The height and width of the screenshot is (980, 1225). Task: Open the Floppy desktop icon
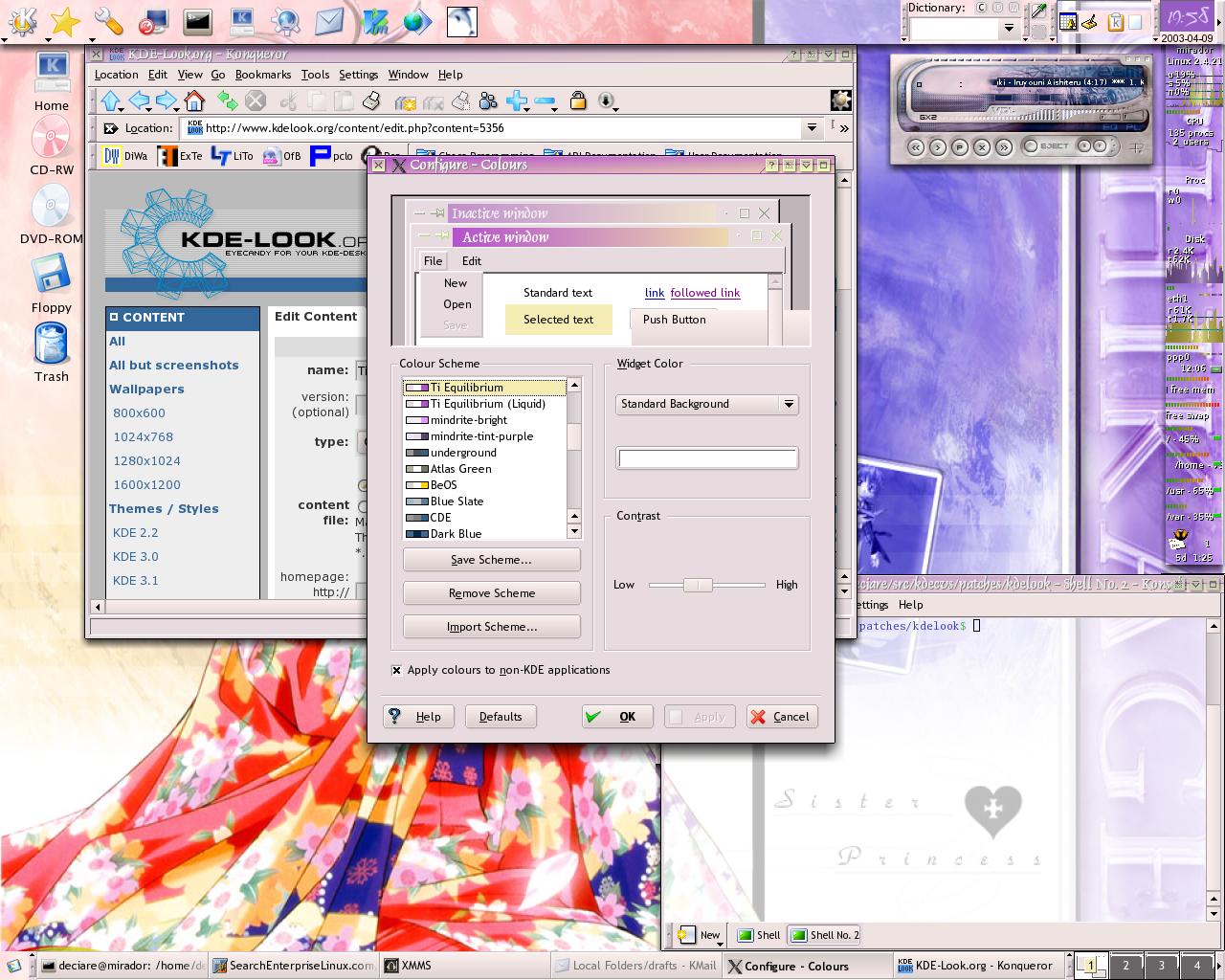click(51, 284)
